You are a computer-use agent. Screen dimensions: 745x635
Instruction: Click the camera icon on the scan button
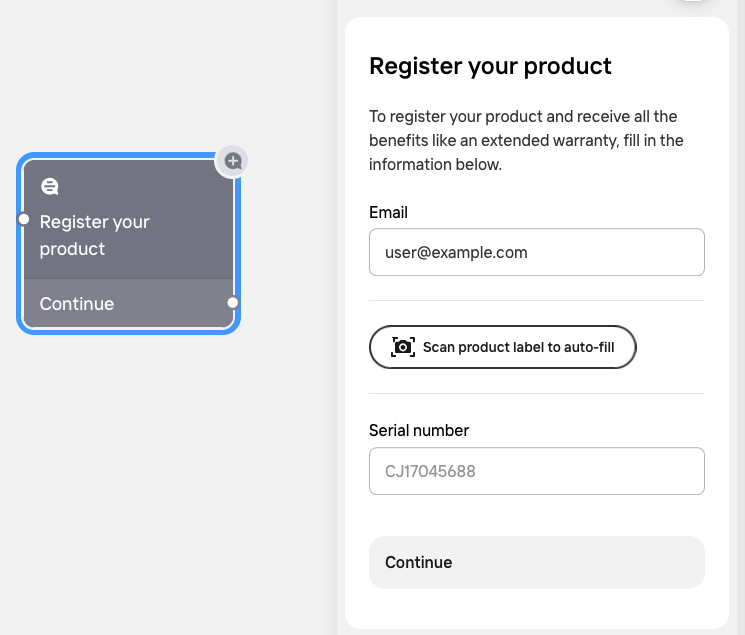click(x=403, y=347)
